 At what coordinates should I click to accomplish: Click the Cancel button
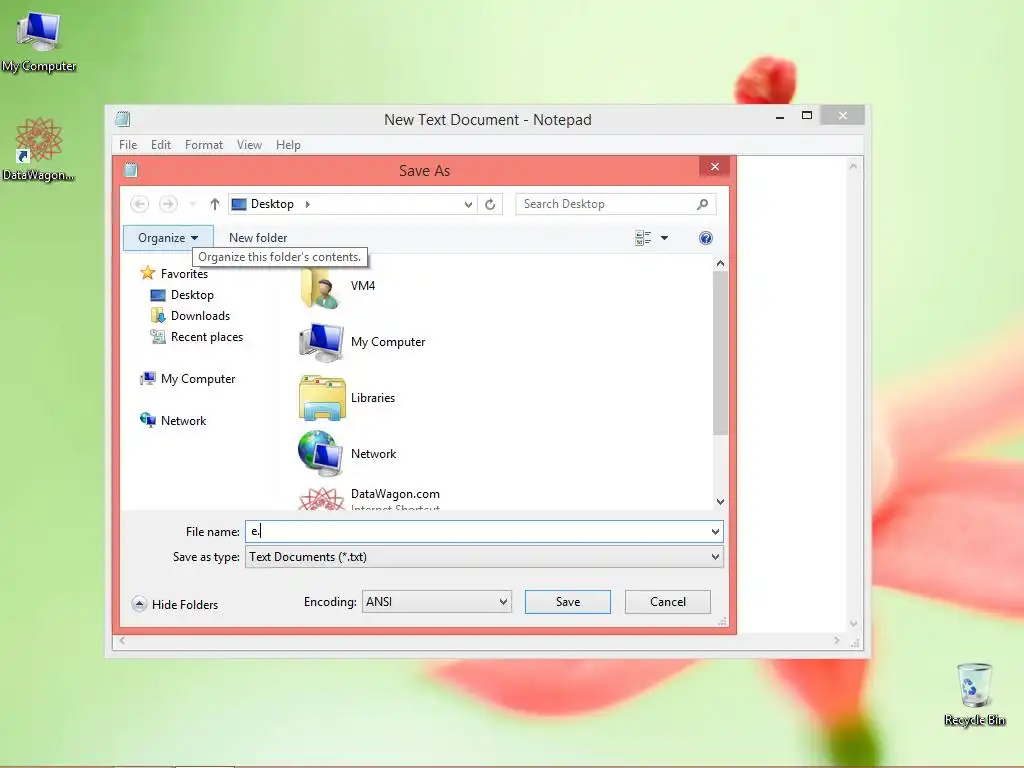coord(667,601)
